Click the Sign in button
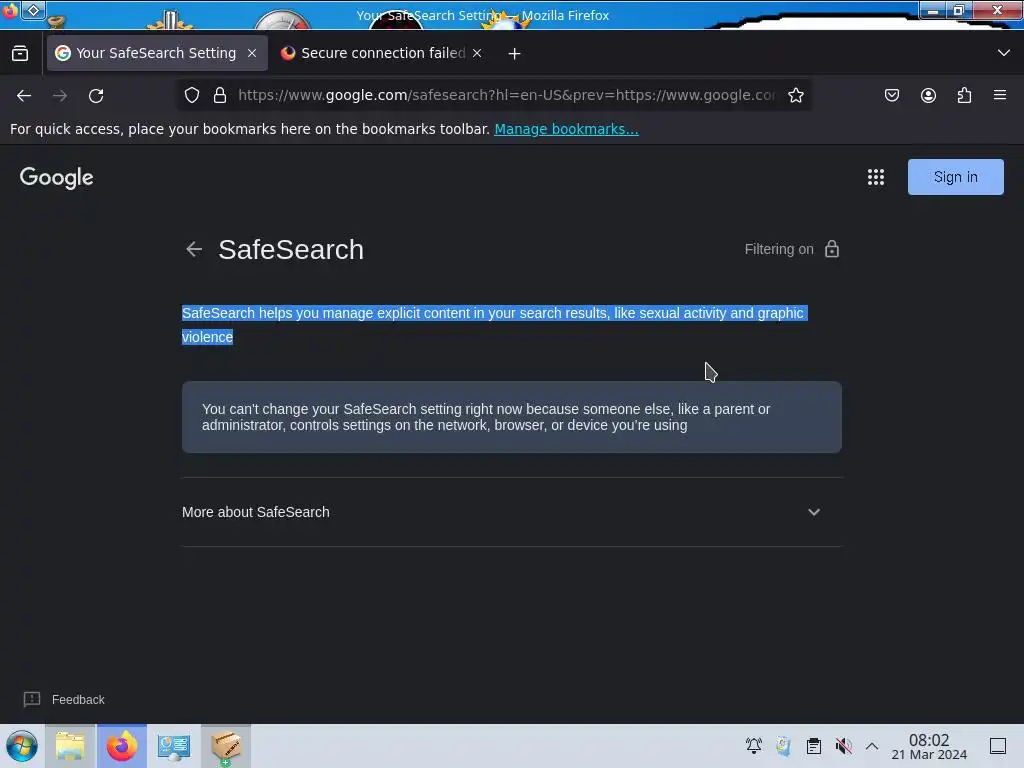 [955, 177]
